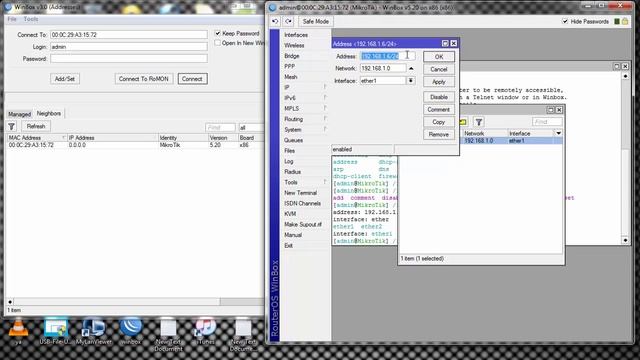The width and height of the screenshot is (640, 360).
Task: Open iTunes desktop shortcut
Action: coord(205,331)
